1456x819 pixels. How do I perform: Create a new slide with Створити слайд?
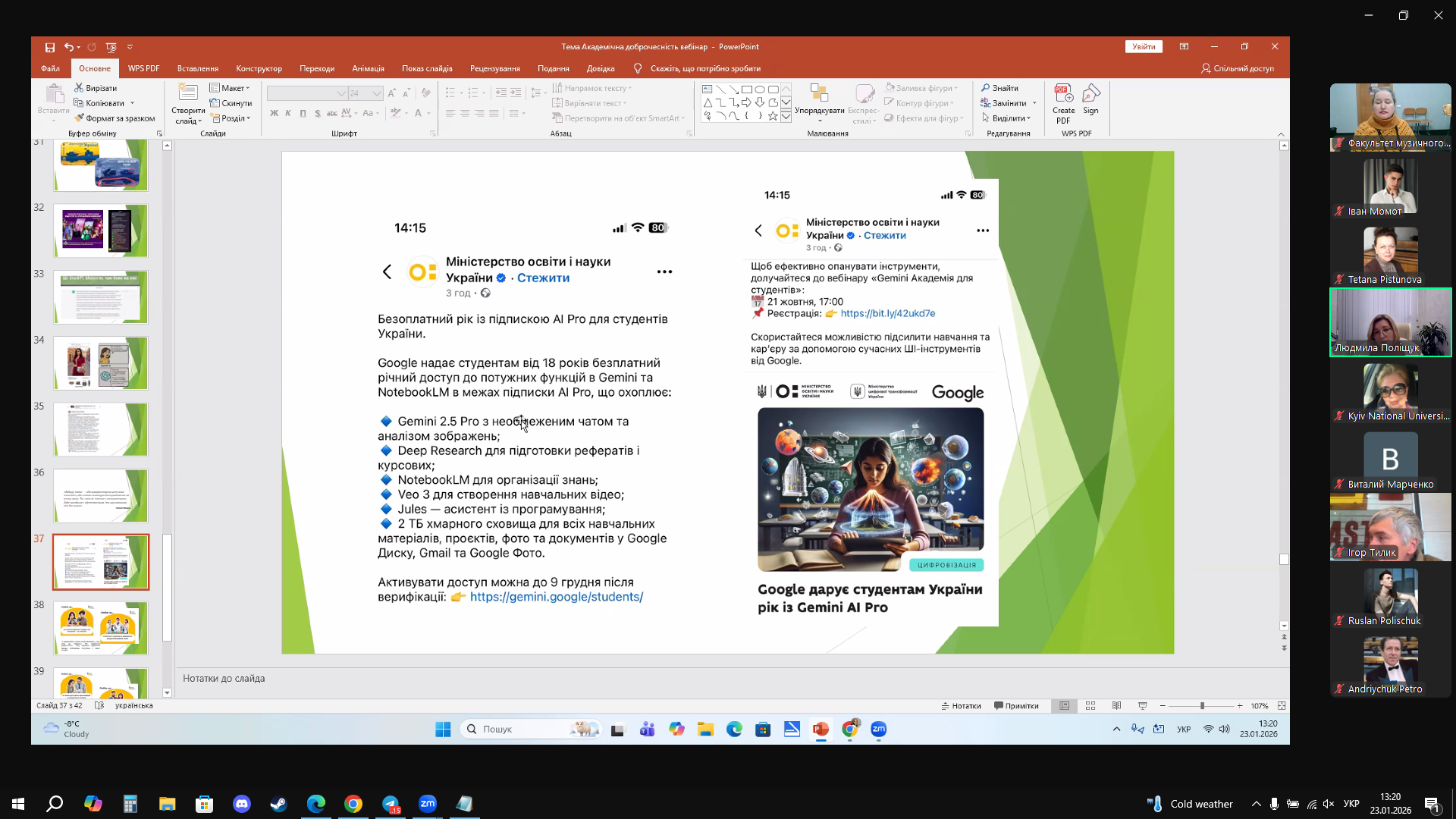(188, 104)
